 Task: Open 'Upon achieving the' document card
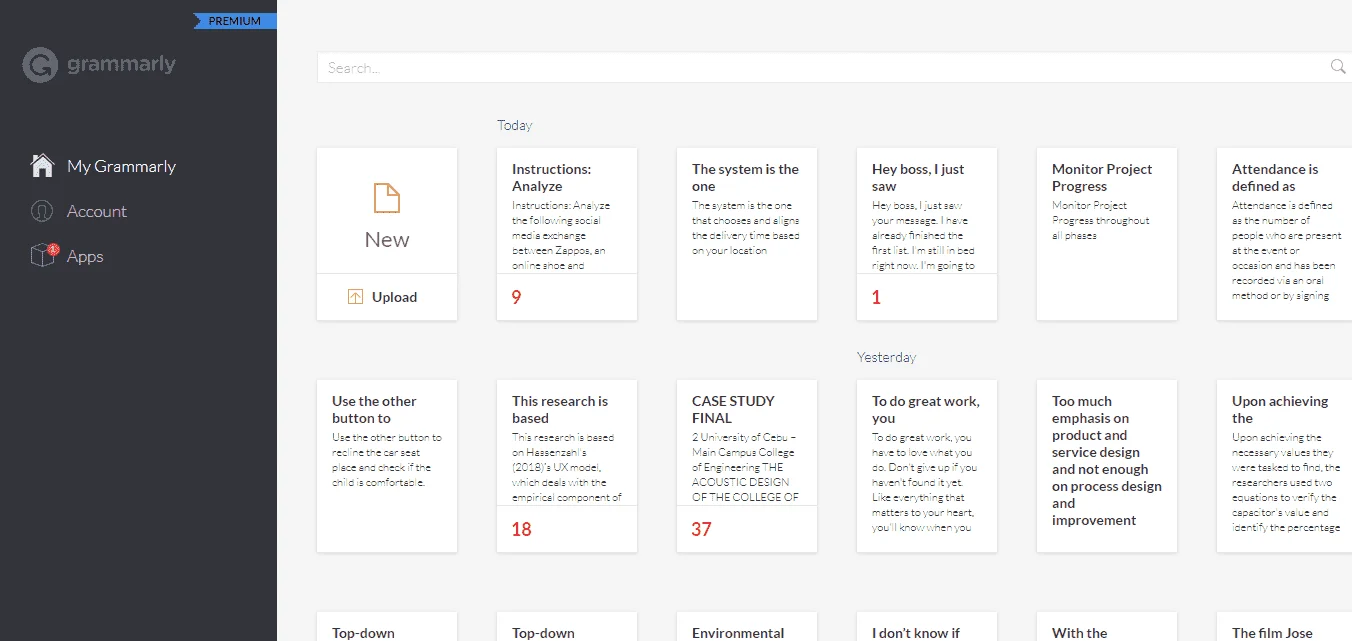1284,466
